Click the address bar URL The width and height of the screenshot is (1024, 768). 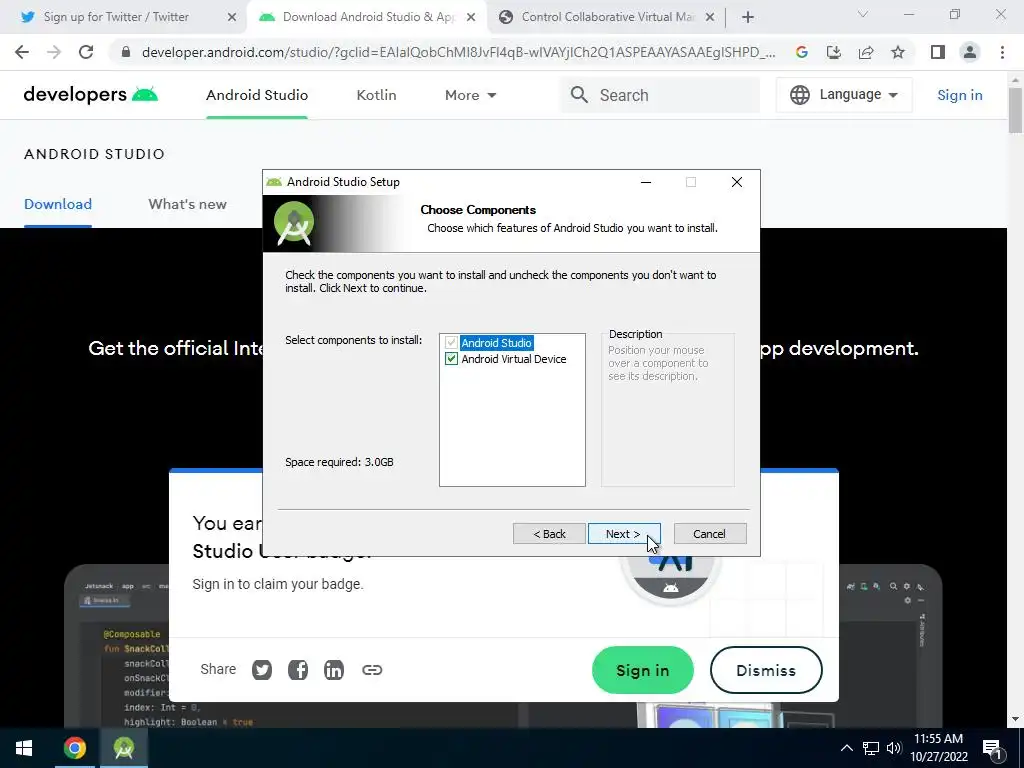458,52
